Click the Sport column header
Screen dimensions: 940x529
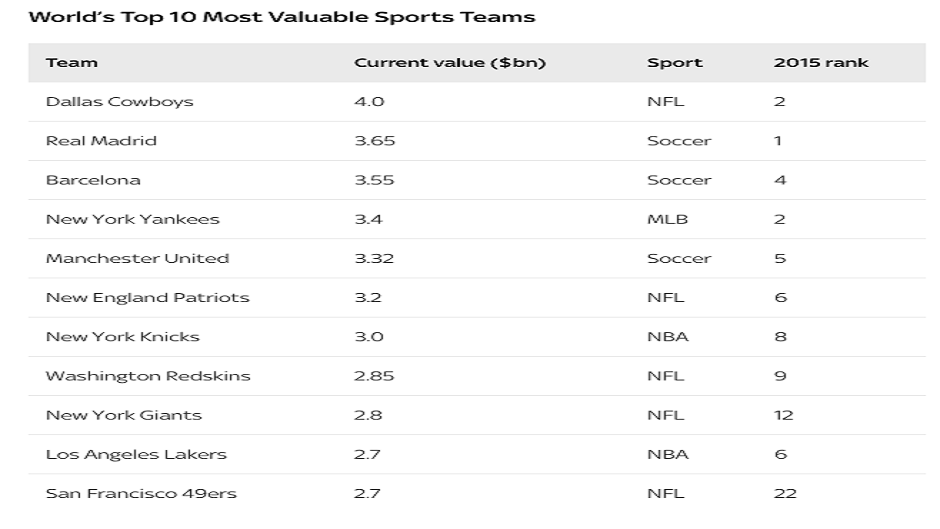(675, 63)
